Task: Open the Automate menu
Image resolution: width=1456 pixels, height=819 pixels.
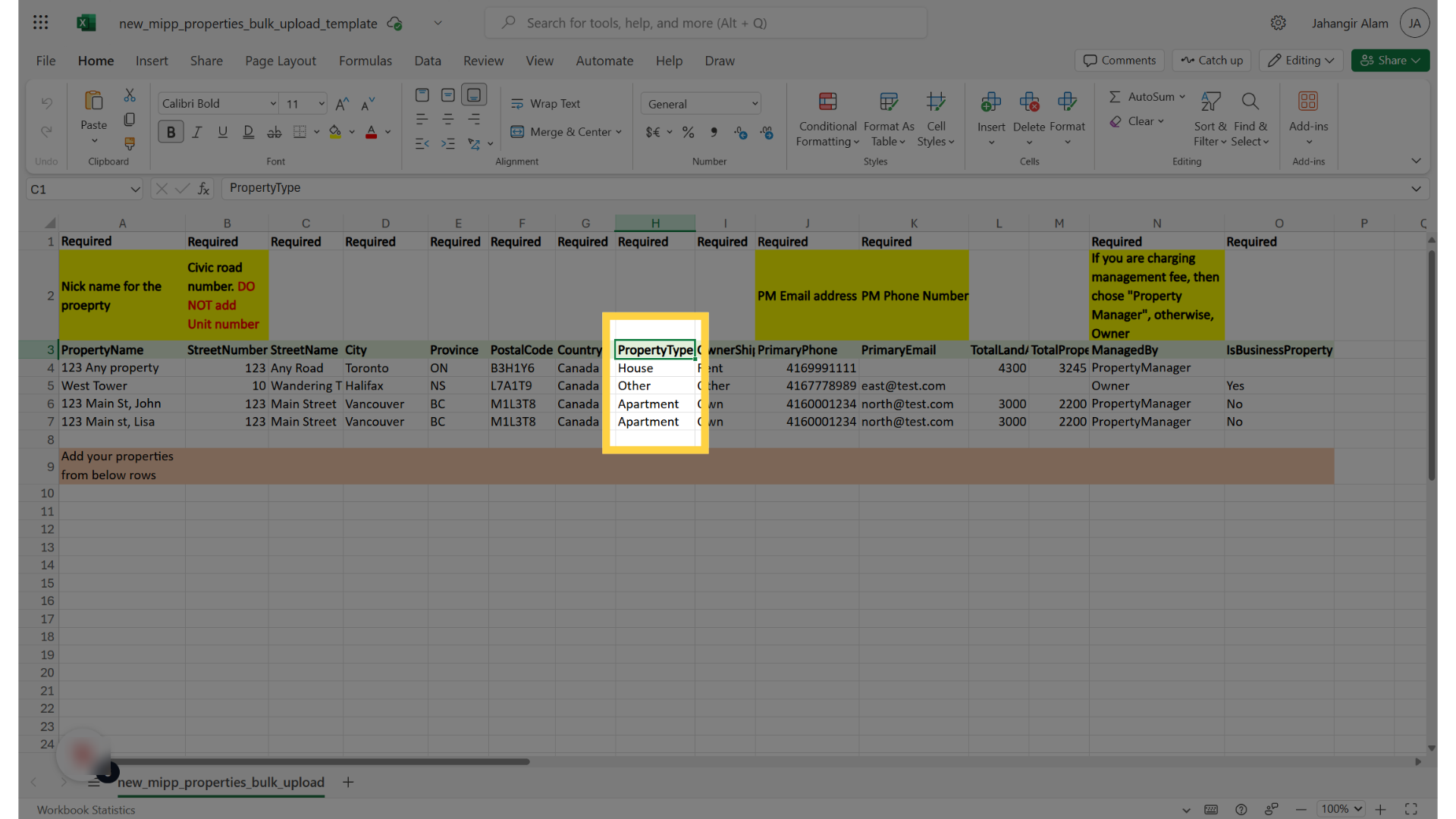Action: 604,61
